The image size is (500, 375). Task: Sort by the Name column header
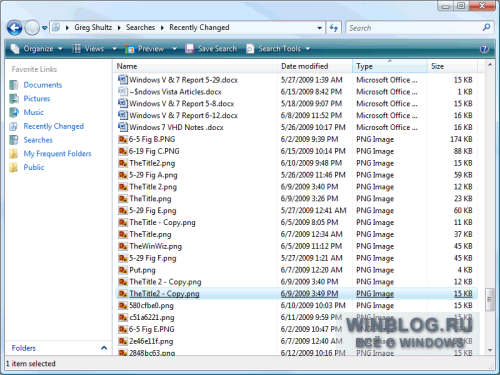pyautogui.click(x=195, y=66)
